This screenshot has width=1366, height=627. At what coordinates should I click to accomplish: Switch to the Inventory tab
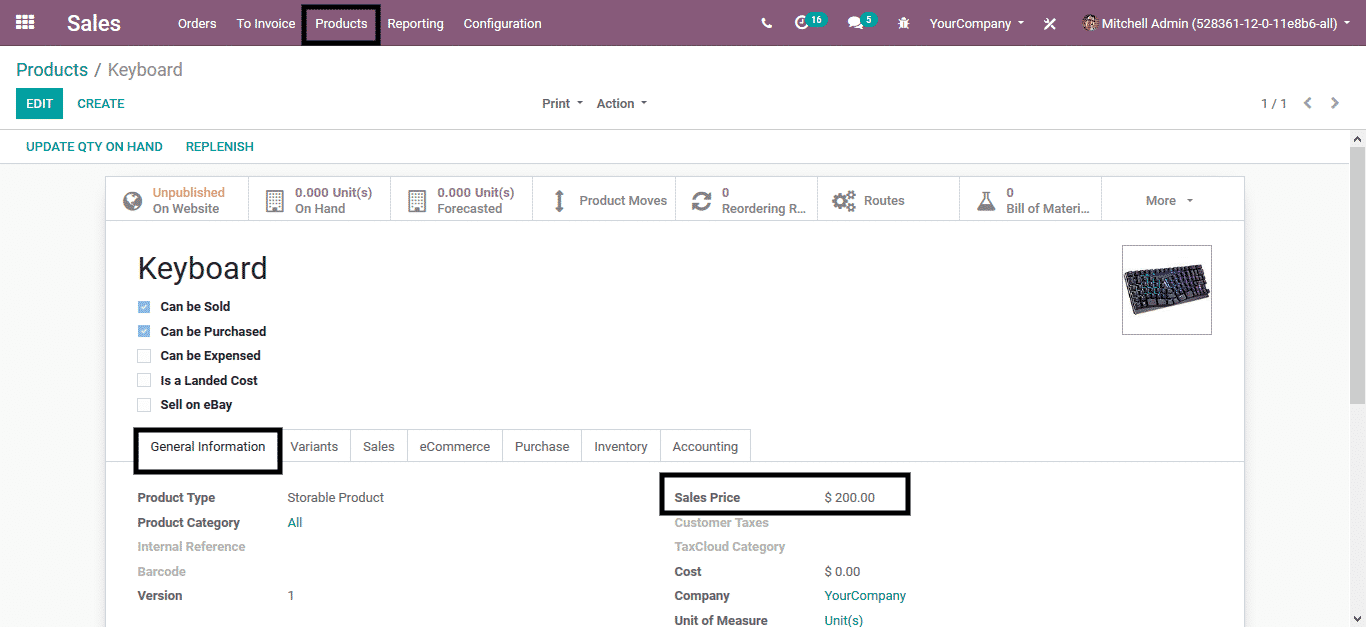[620, 447]
